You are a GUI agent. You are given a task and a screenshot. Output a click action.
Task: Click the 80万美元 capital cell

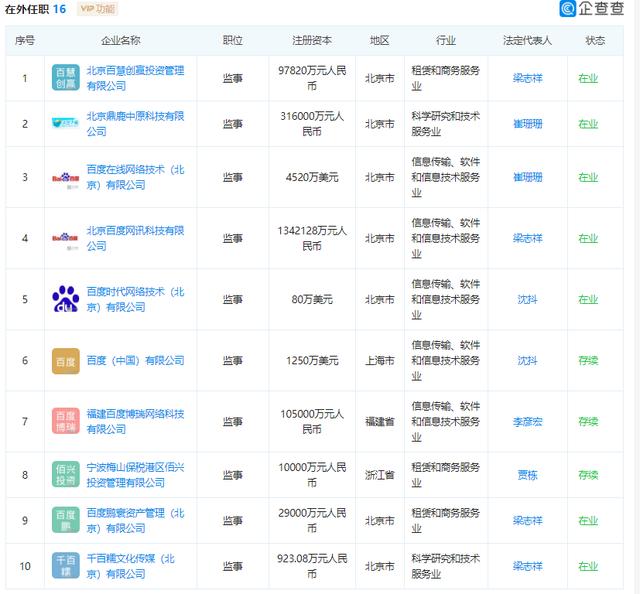tap(312, 300)
